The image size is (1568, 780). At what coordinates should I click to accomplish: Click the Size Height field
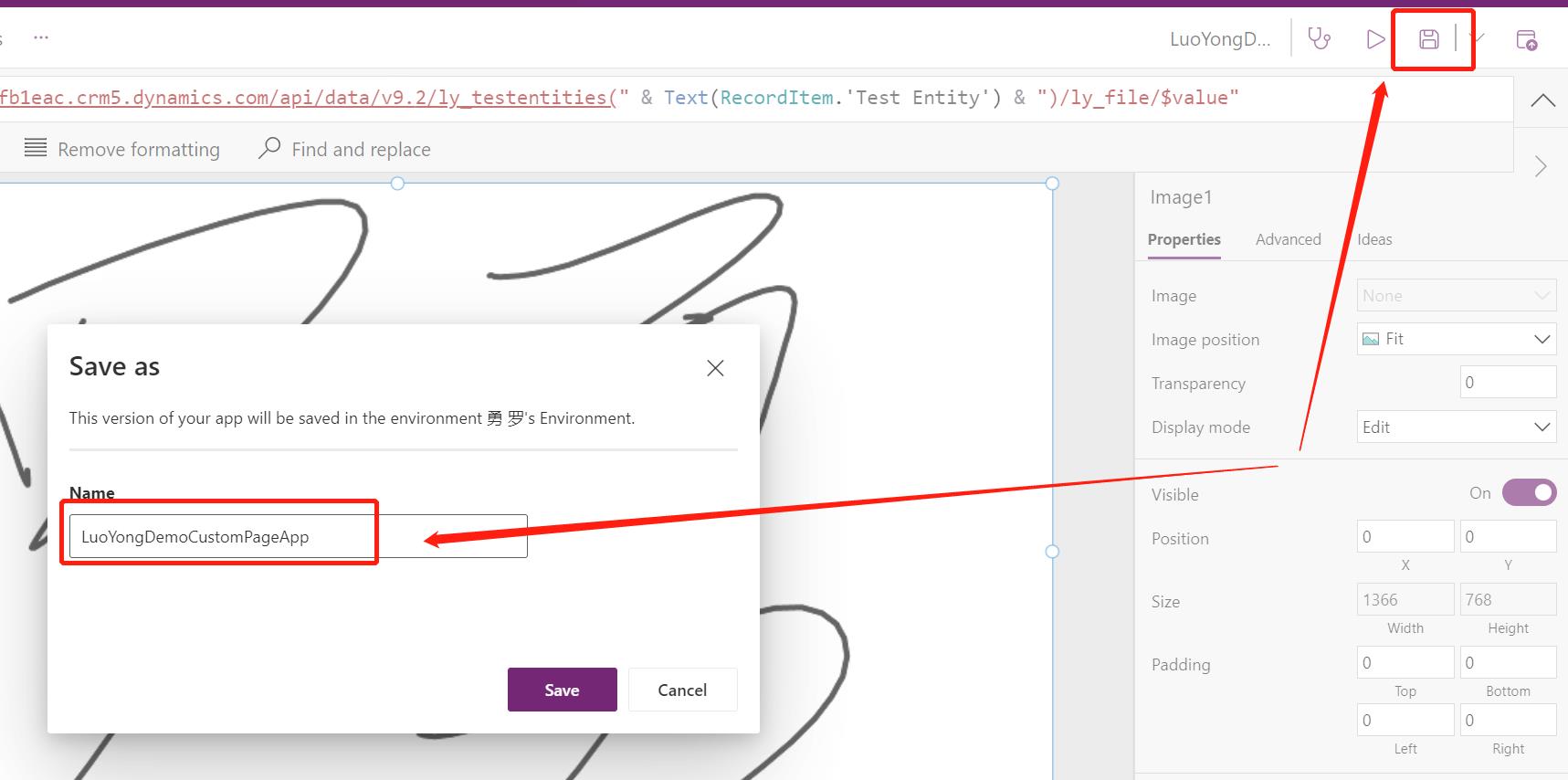tap(1508, 599)
